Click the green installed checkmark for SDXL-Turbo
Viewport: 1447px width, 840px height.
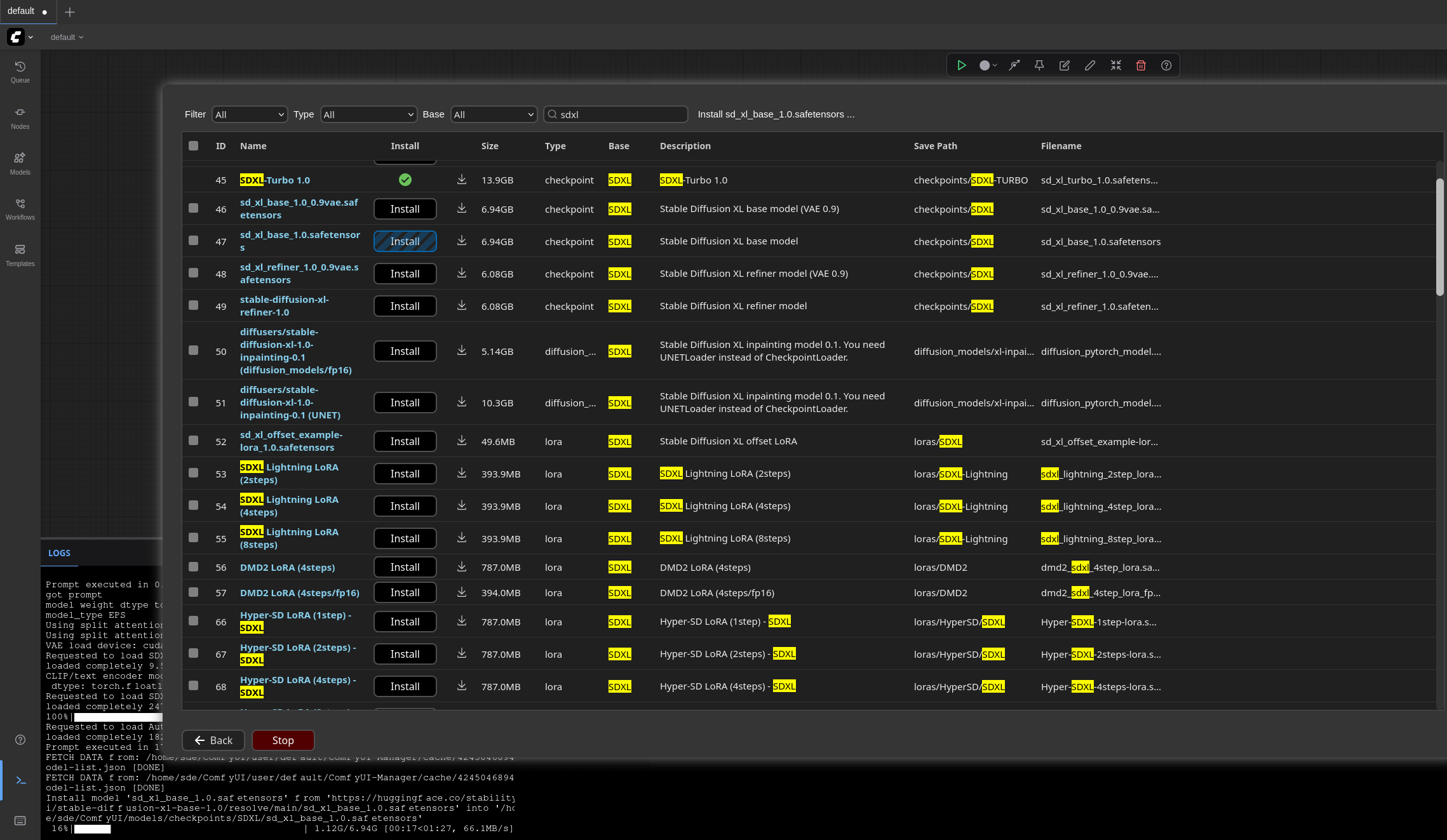[405, 180]
